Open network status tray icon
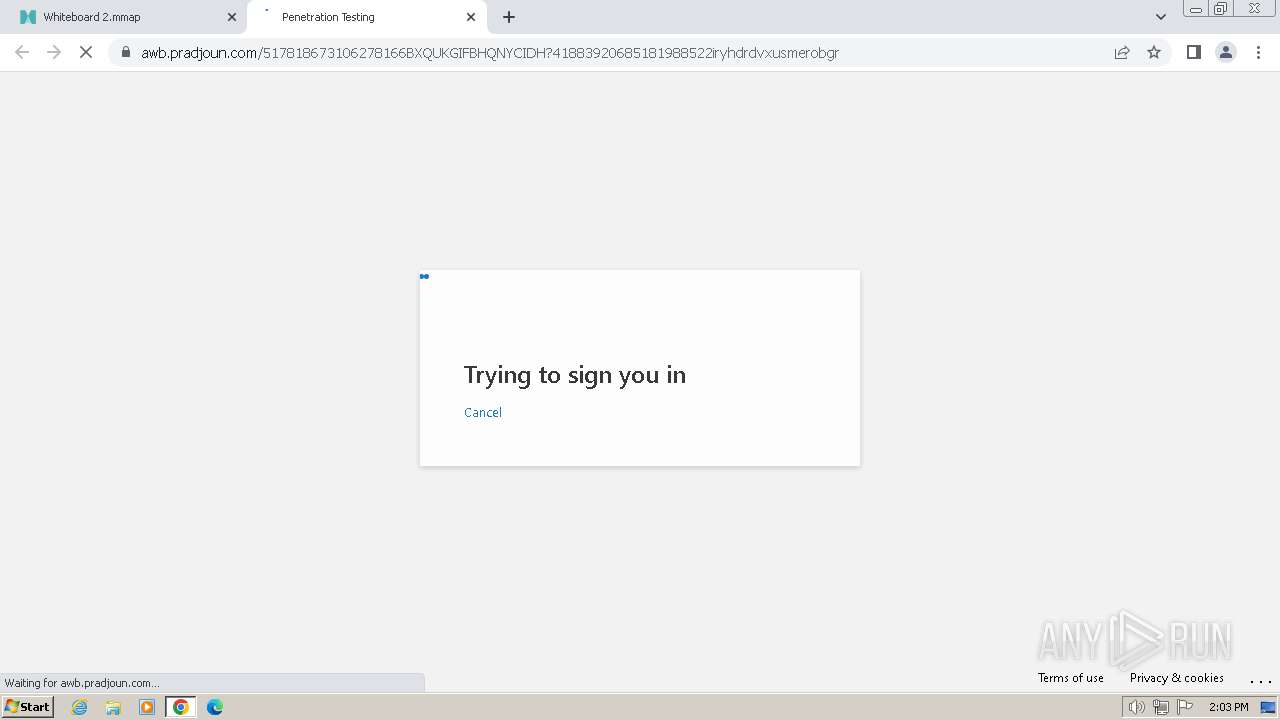1280x720 pixels. 1160,707
